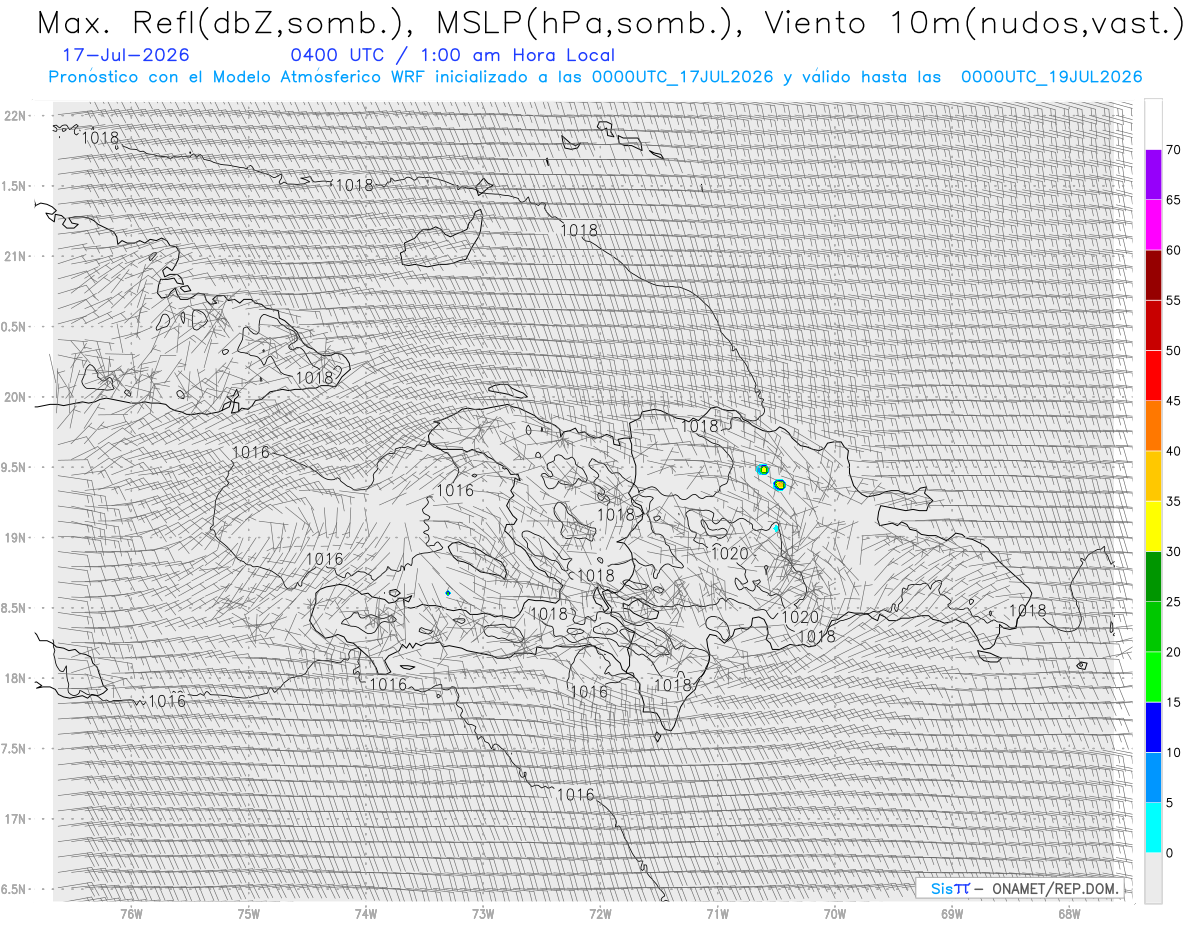Click the '70W' longitude axis label

click(835, 914)
